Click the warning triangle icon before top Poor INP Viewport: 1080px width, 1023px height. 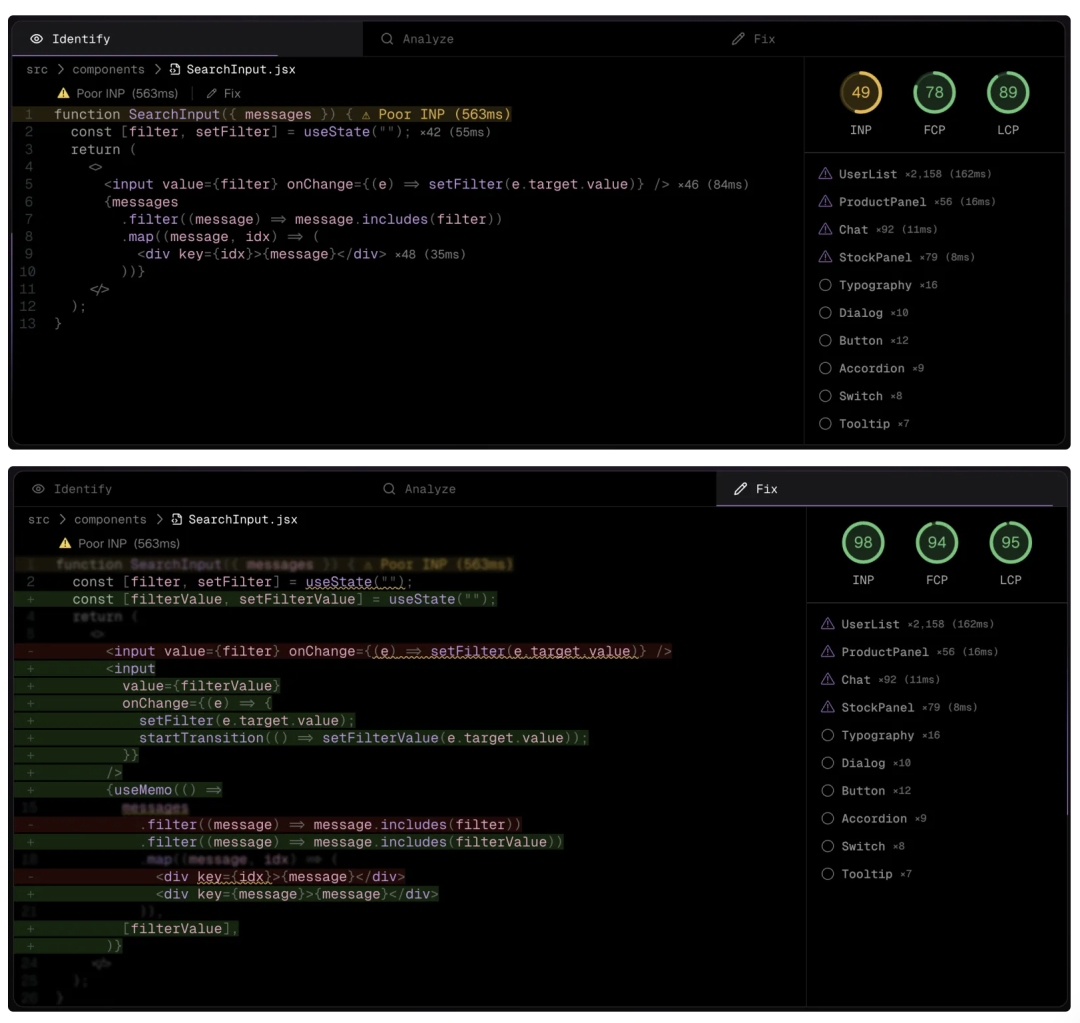[x=63, y=93]
